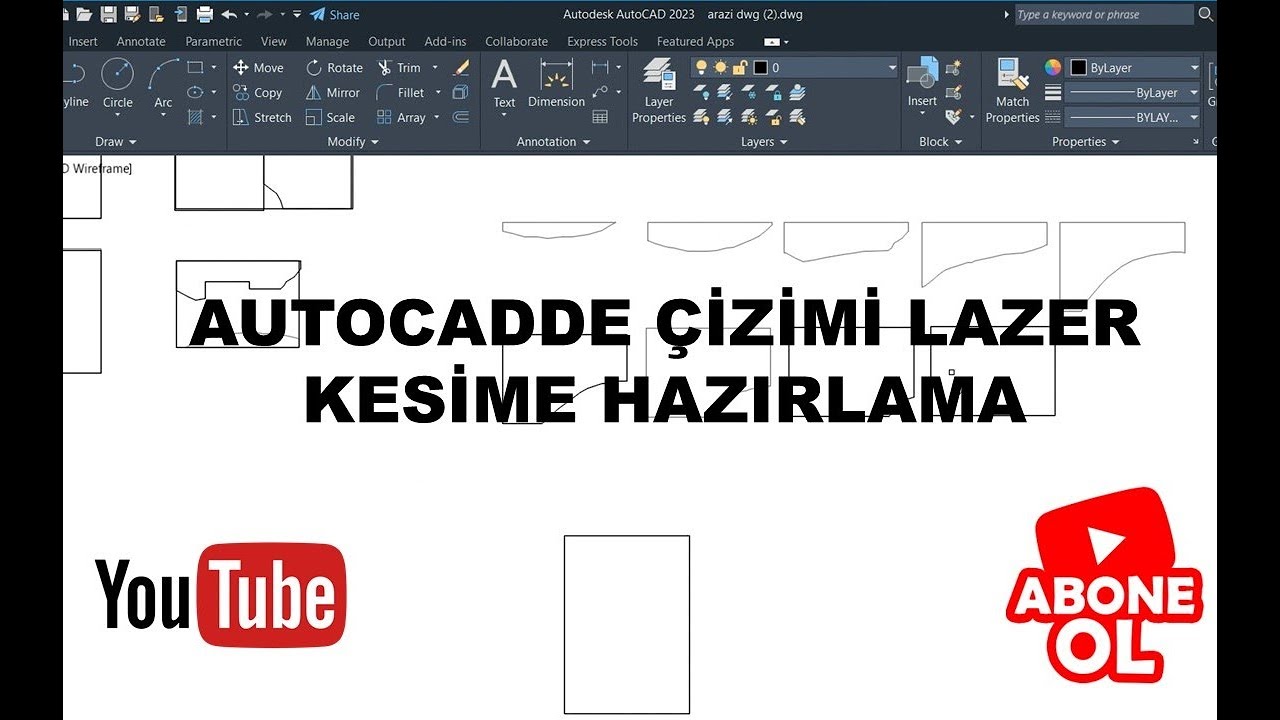This screenshot has height=720, width=1280.
Task: Click the Explode tool icon
Action: coord(461,92)
